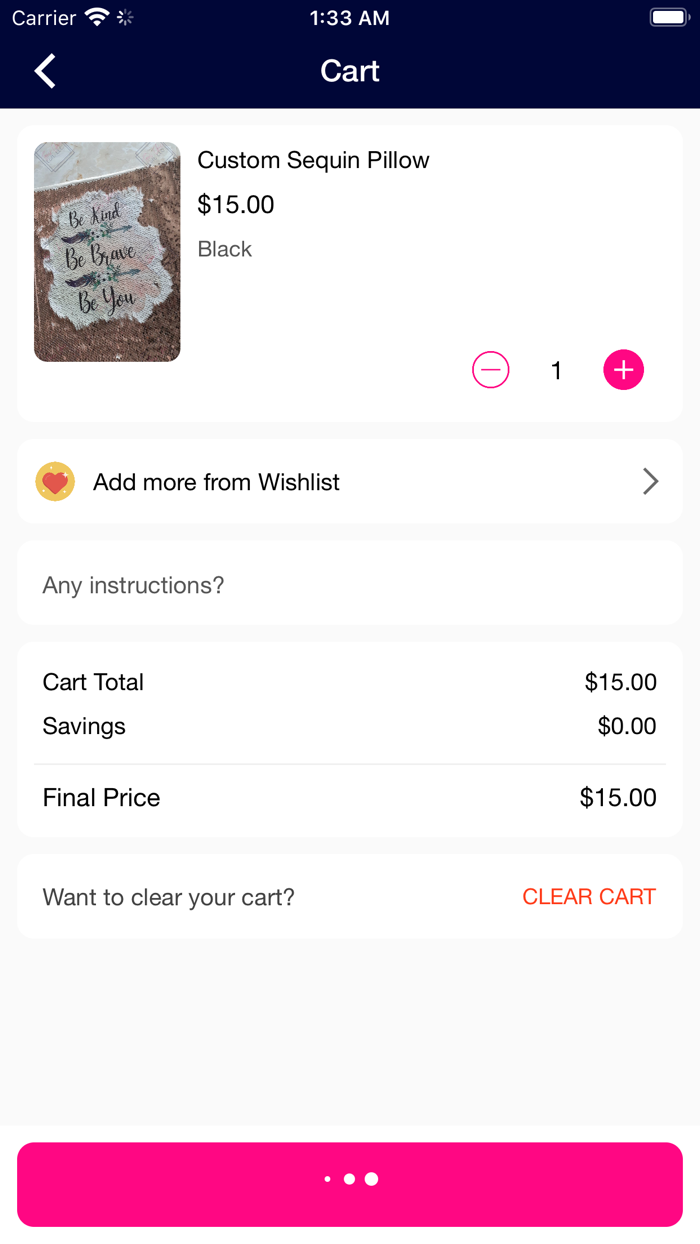Tap the pink loading checkout button
Viewport: 700px width, 1244px height.
pos(350,1184)
